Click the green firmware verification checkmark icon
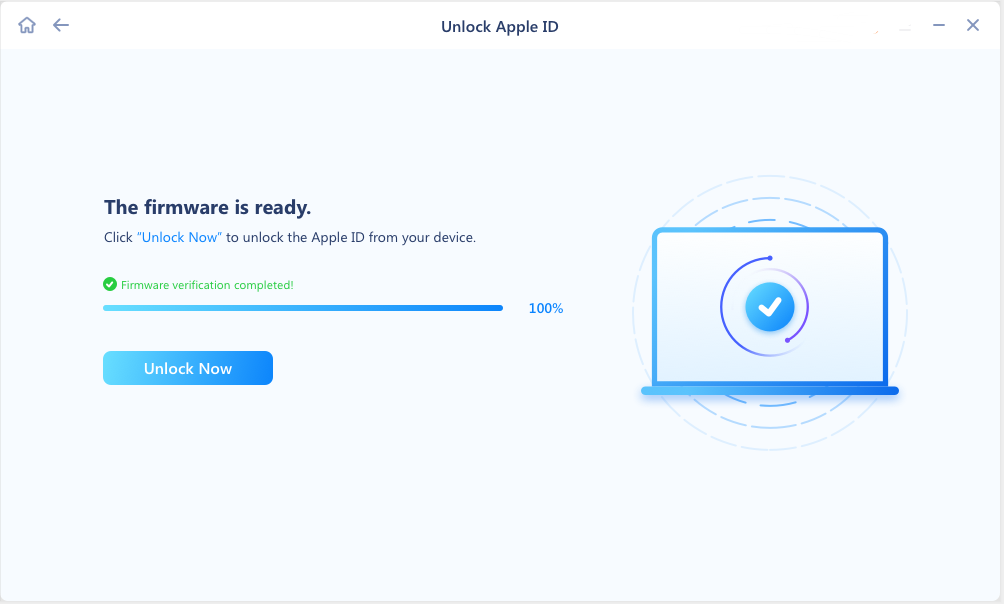 [x=110, y=284]
